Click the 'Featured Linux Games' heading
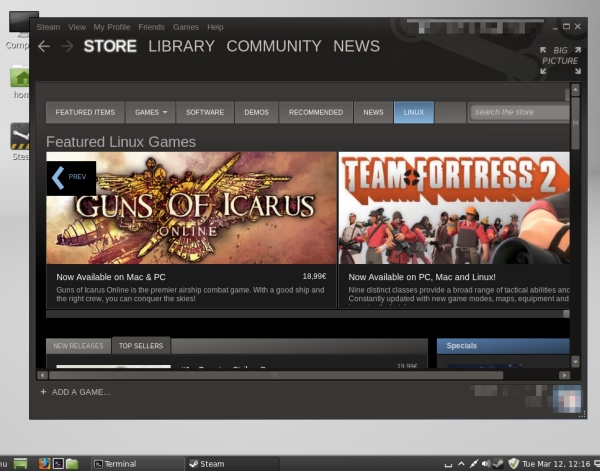The width and height of the screenshot is (600, 471). [121, 142]
